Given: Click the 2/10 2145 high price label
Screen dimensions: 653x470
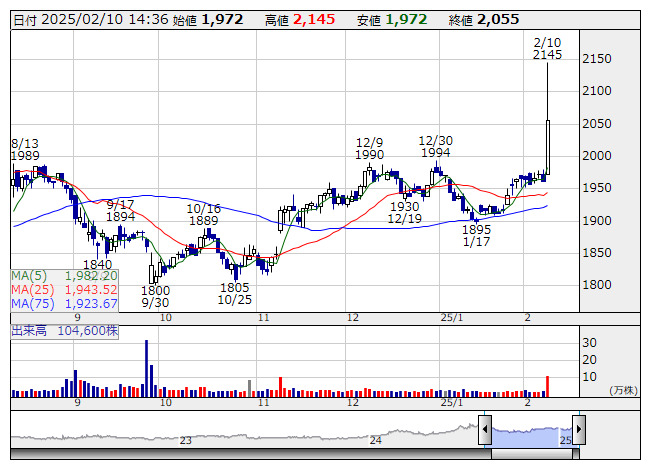Looking at the screenshot, I should pos(547,49).
